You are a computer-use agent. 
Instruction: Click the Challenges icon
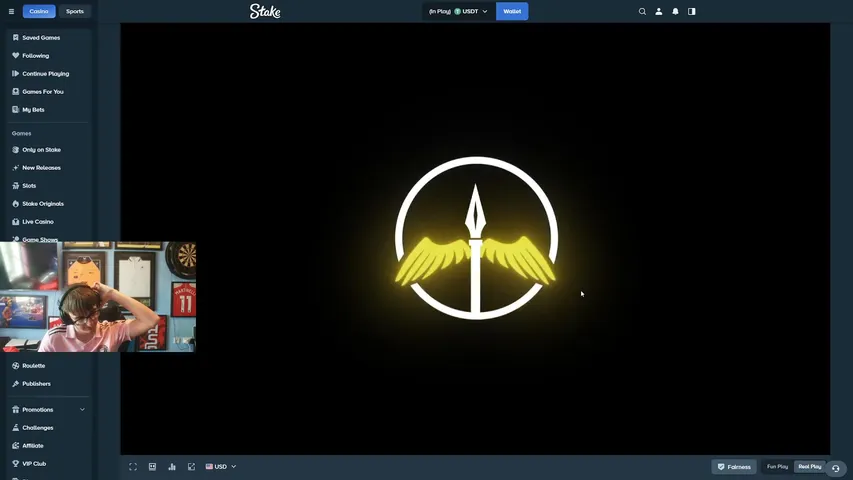[x=15, y=428]
